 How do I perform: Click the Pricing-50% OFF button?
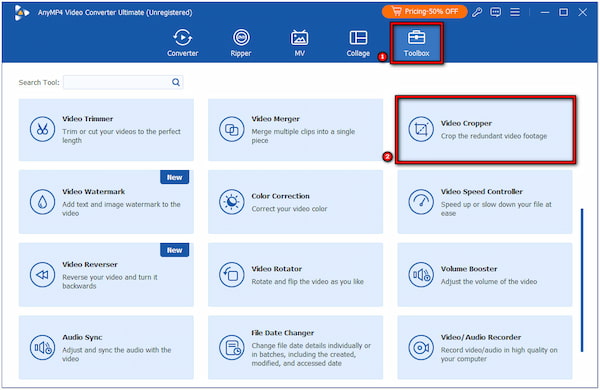[424, 12]
